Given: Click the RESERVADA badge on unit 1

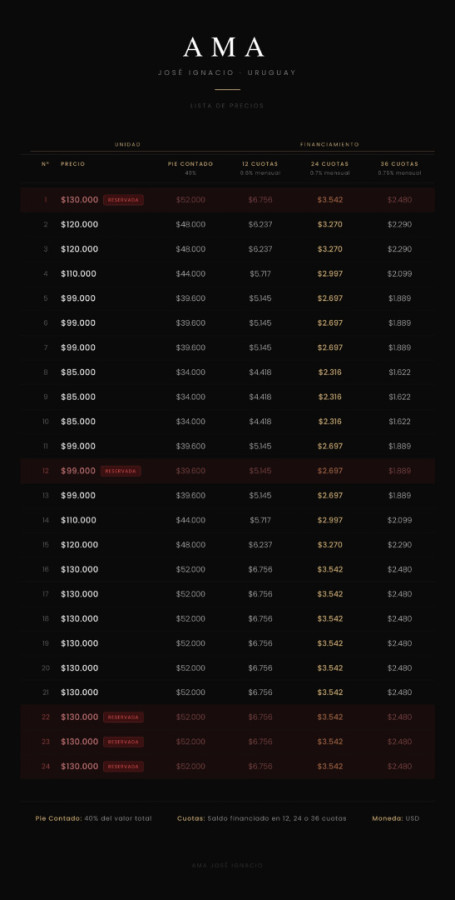Looking at the screenshot, I should (123, 200).
